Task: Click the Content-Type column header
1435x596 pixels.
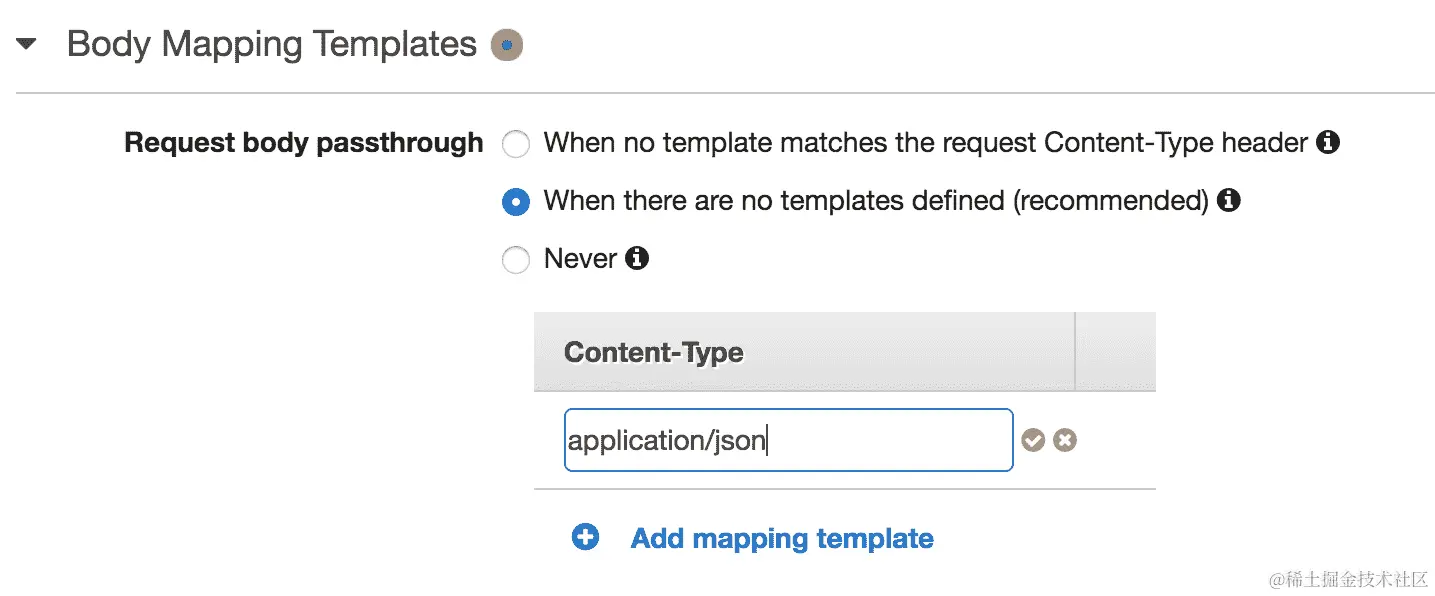Action: 654,352
